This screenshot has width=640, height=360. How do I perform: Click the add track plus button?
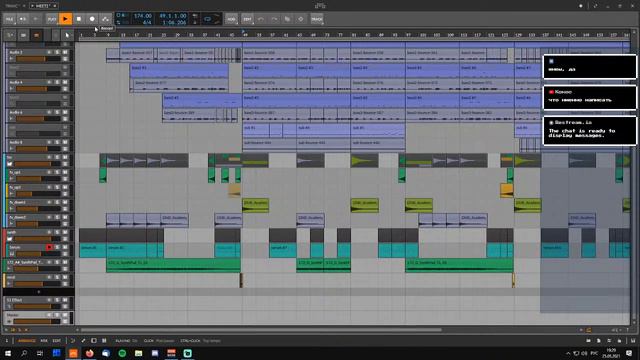pos(39,292)
